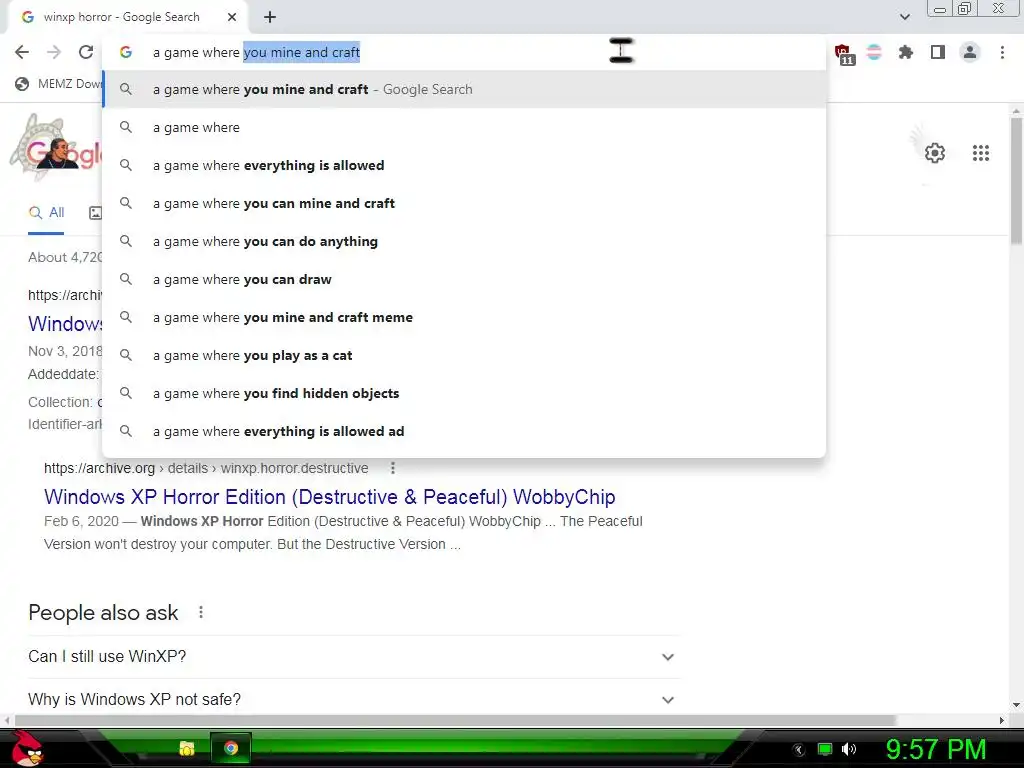Screen dimensions: 1024x768
Task: Select suggestion 'a game where you can do anything'
Action: click(464, 242)
